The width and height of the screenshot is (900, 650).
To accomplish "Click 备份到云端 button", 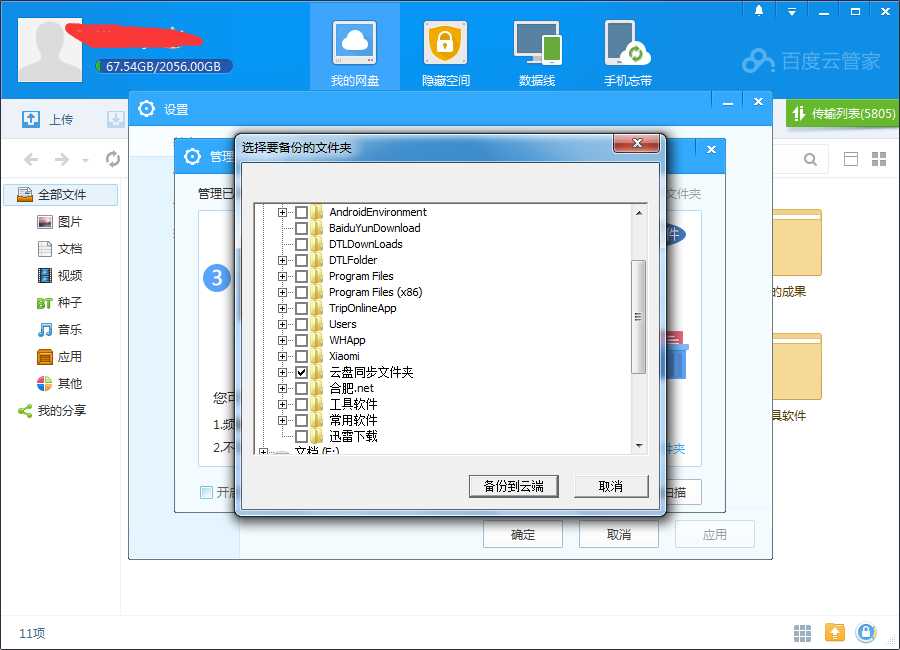I will click(x=513, y=486).
